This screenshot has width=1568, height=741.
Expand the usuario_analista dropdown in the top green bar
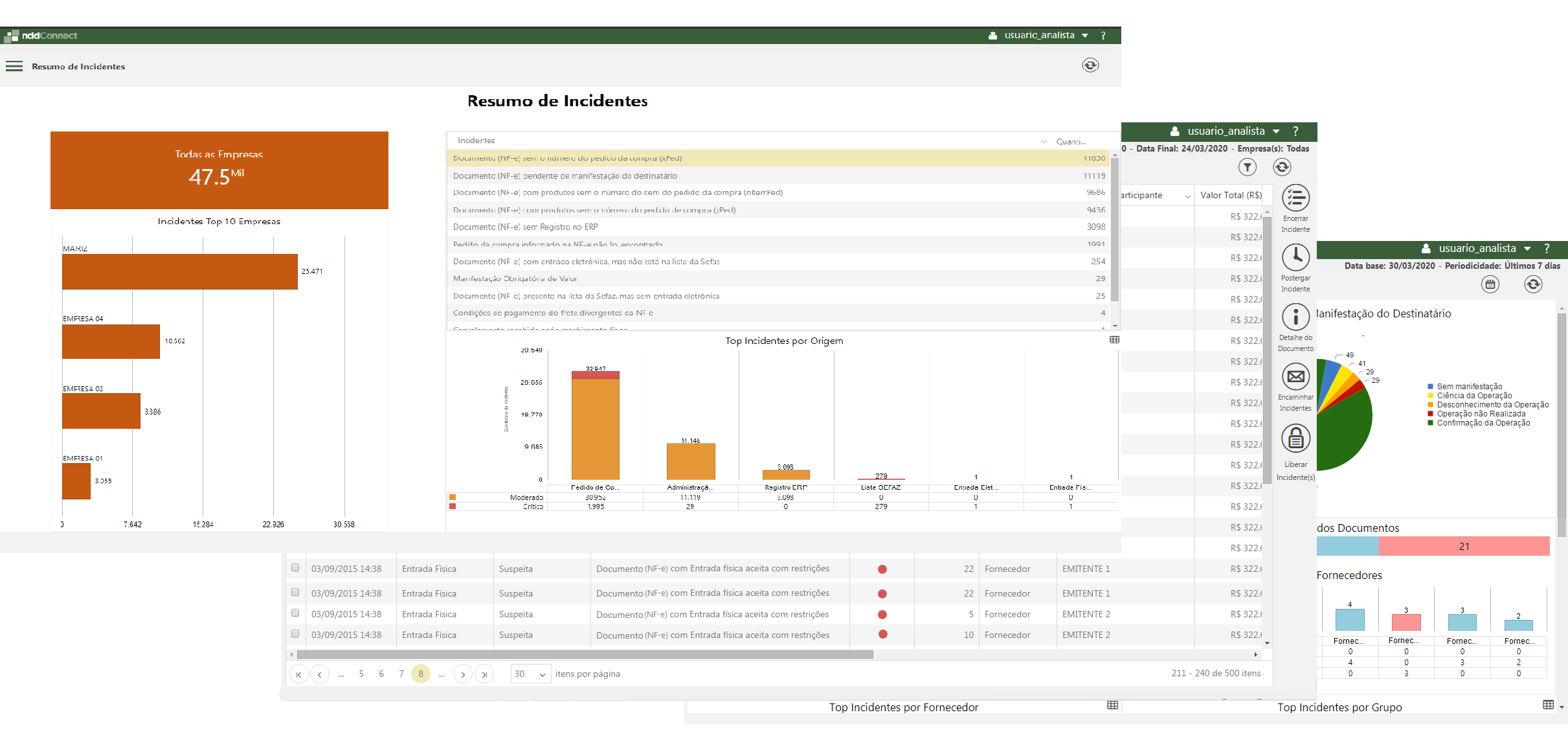coord(1085,36)
